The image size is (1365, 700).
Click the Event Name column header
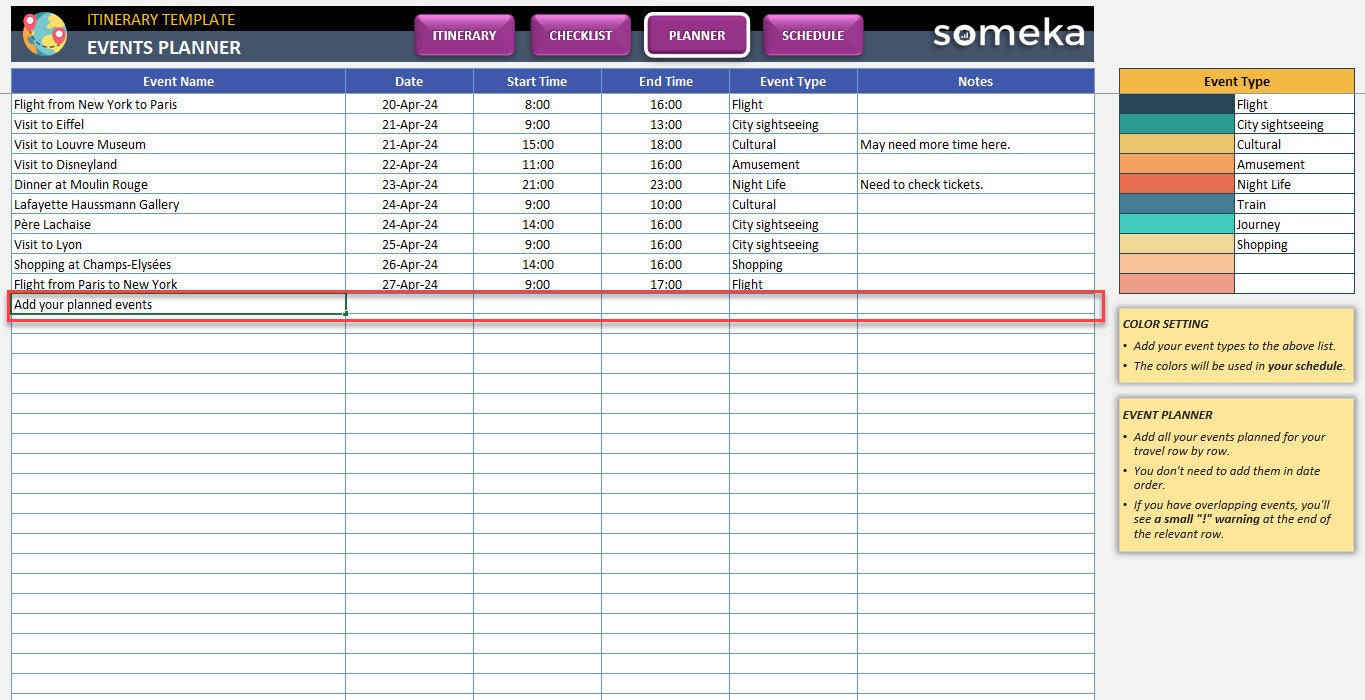coord(177,81)
